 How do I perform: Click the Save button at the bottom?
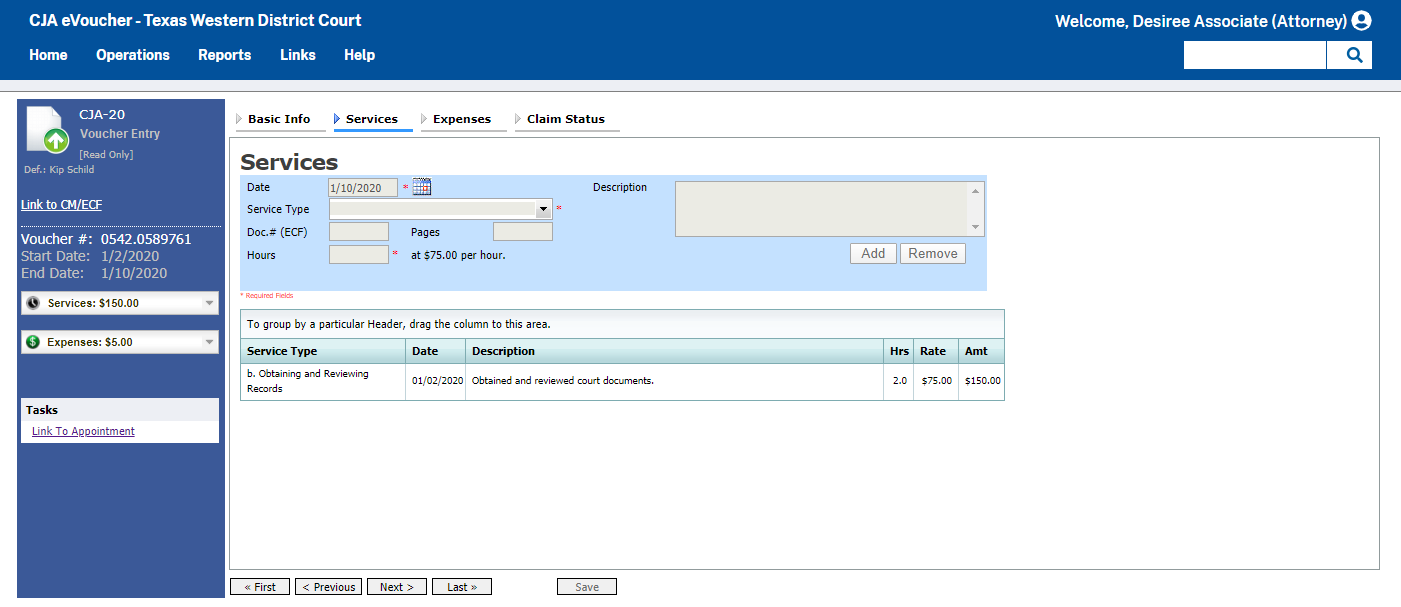pos(586,586)
